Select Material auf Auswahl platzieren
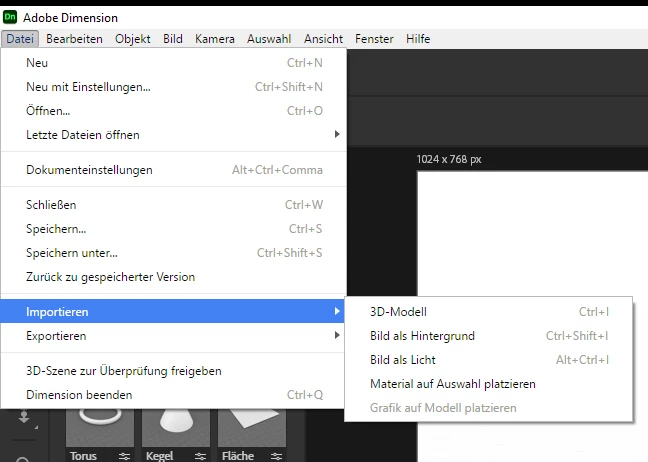 [x=488, y=383]
